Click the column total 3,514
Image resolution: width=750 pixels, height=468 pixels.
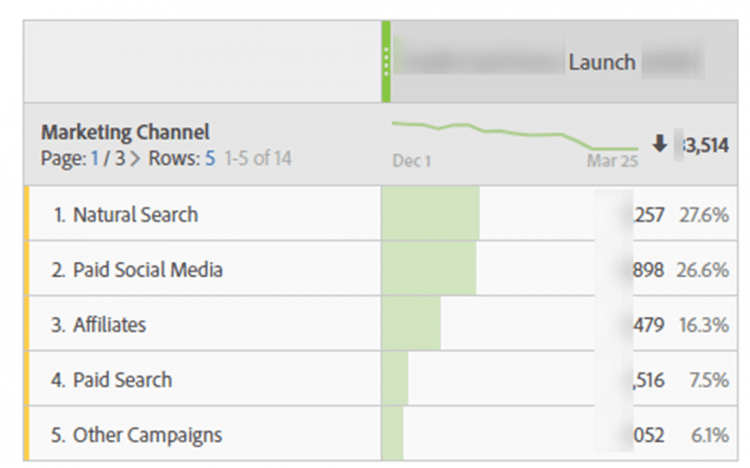(x=706, y=145)
